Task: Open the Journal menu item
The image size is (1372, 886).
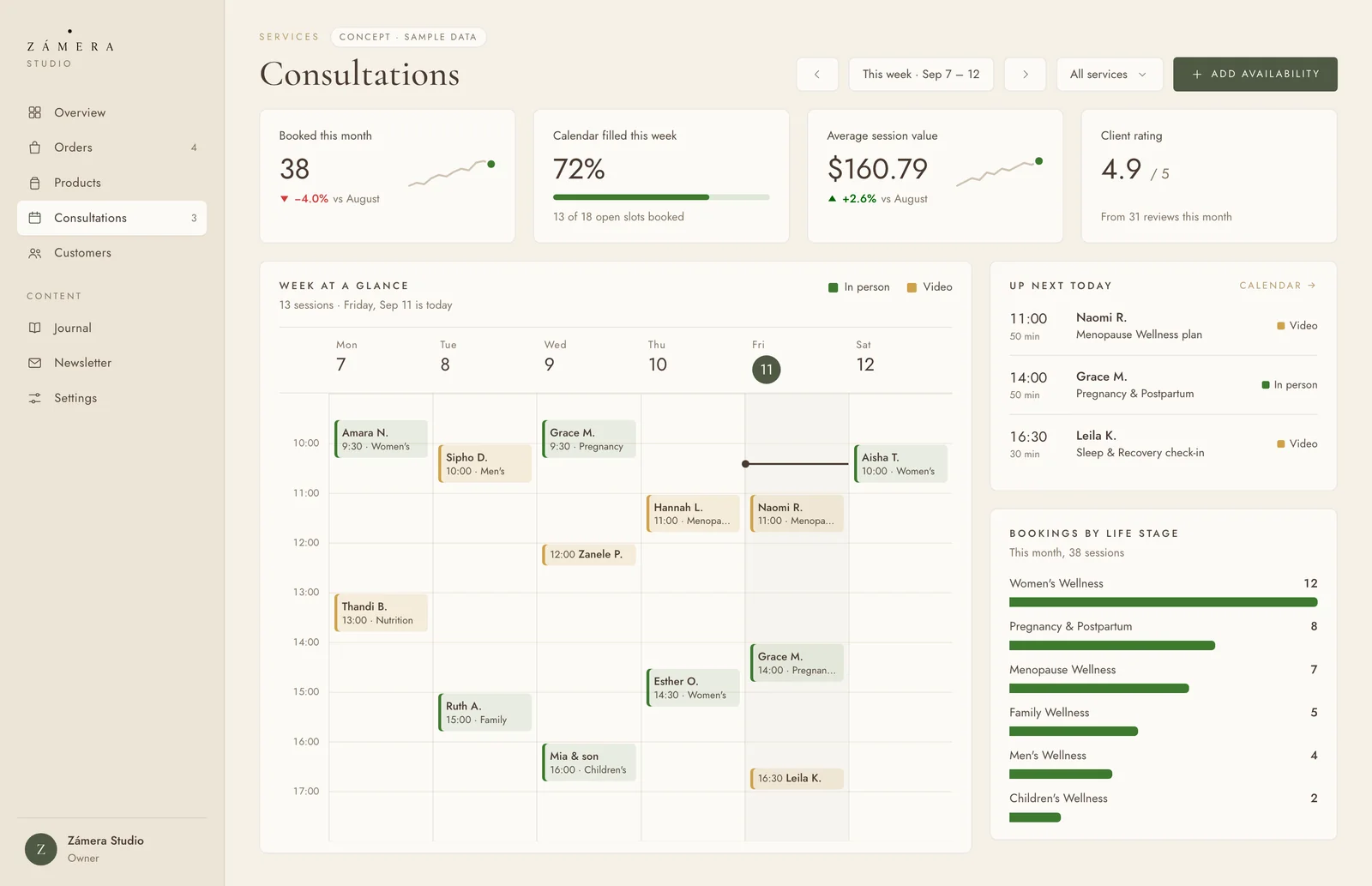Action: (x=111, y=328)
